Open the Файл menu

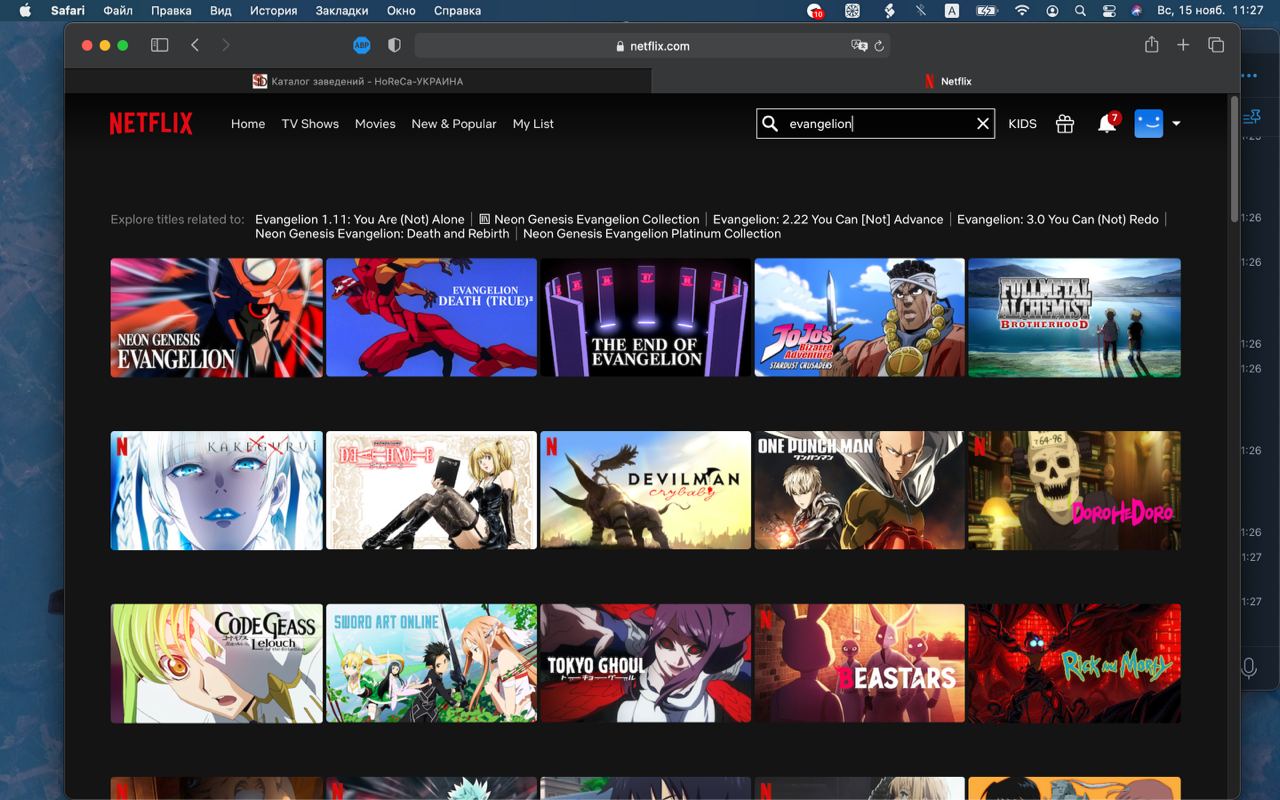(118, 10)
